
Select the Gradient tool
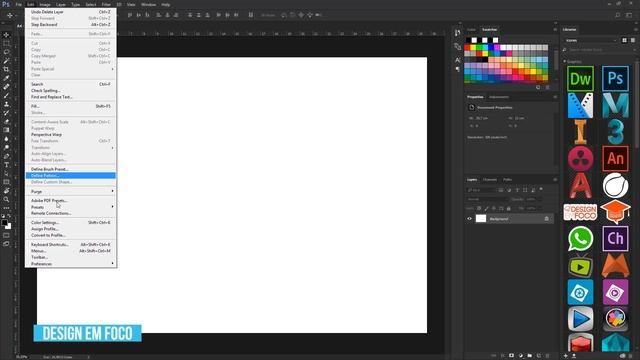point(6,130)
